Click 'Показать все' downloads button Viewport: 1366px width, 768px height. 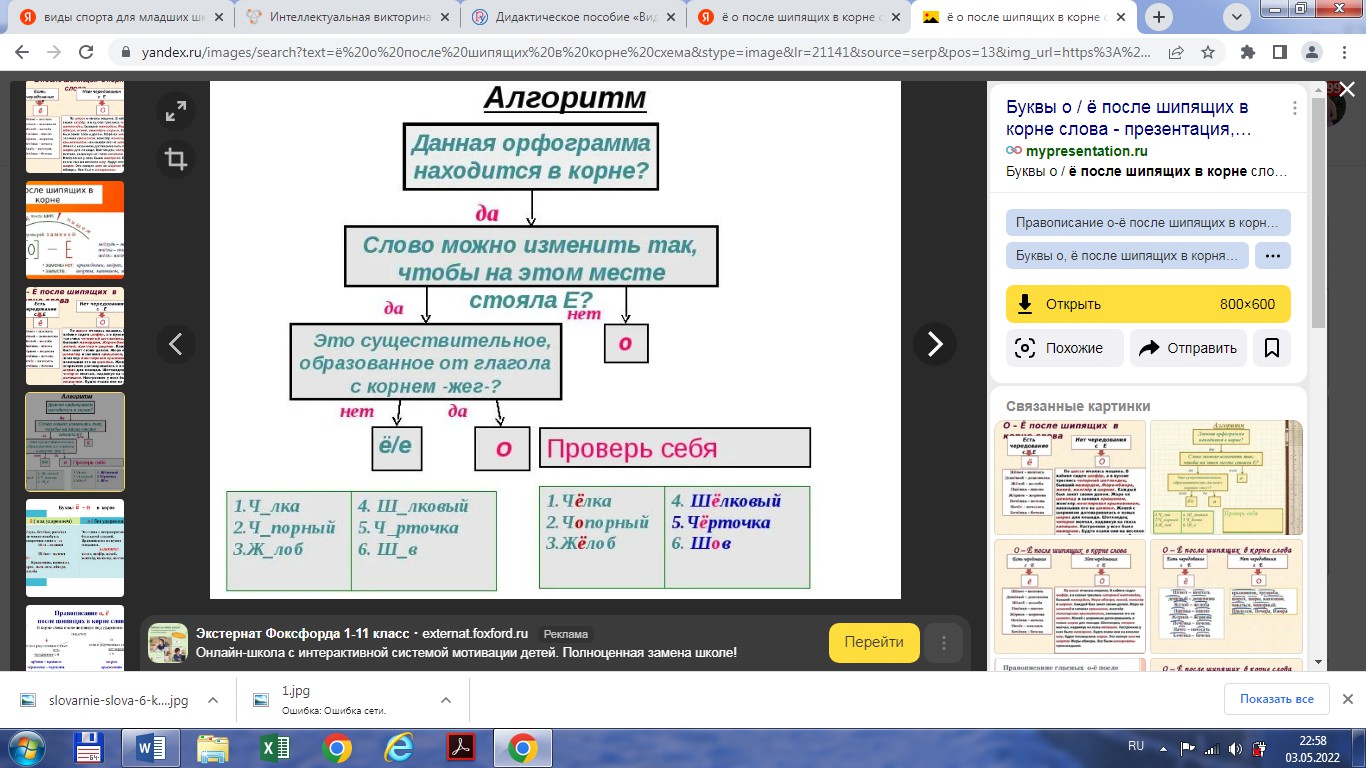1276,699
